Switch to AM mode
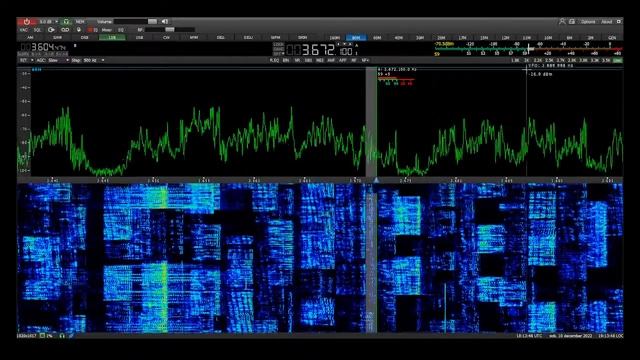 (30, 38)
